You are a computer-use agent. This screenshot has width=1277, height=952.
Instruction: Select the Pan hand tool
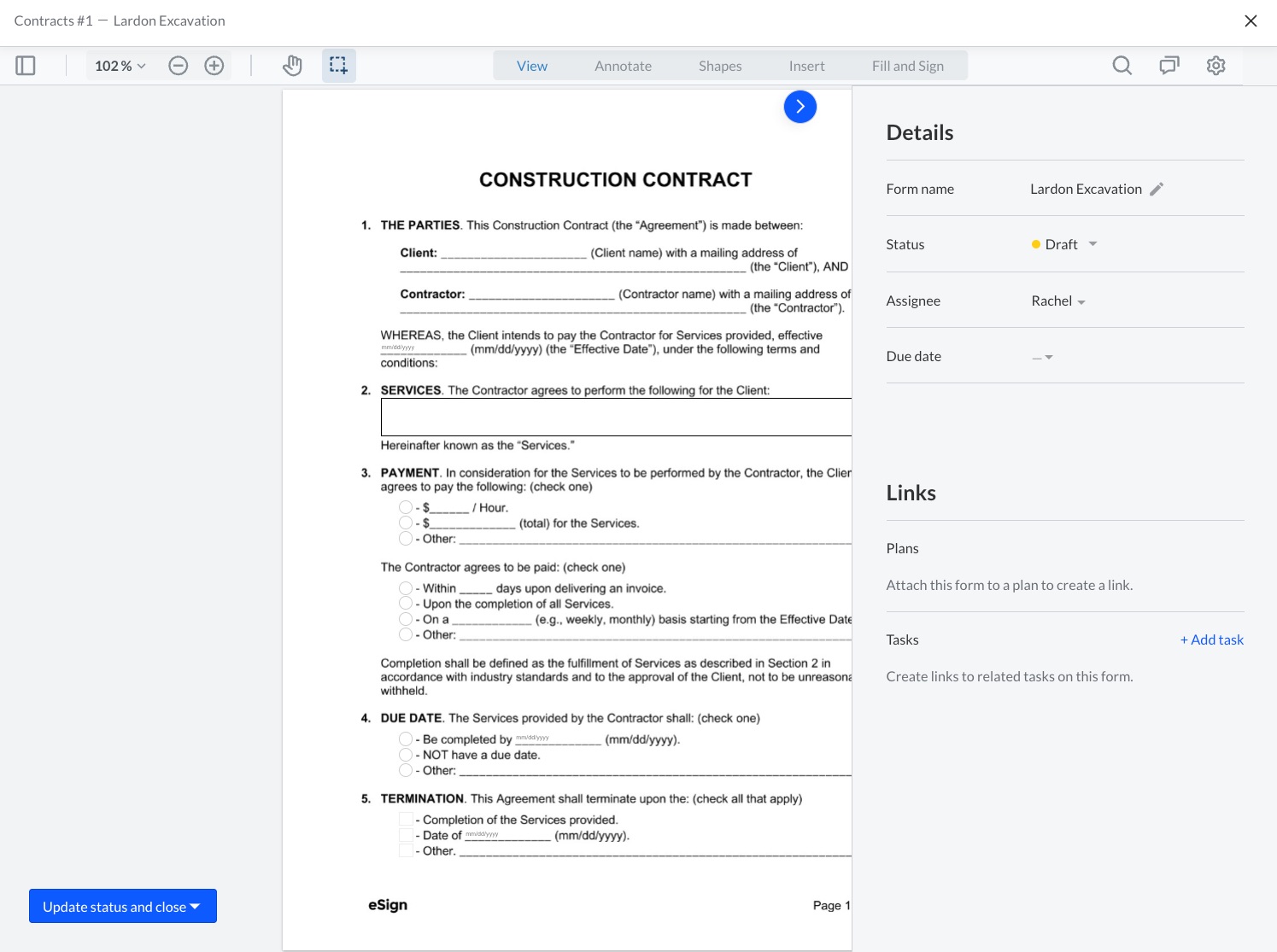click(292, 66)
